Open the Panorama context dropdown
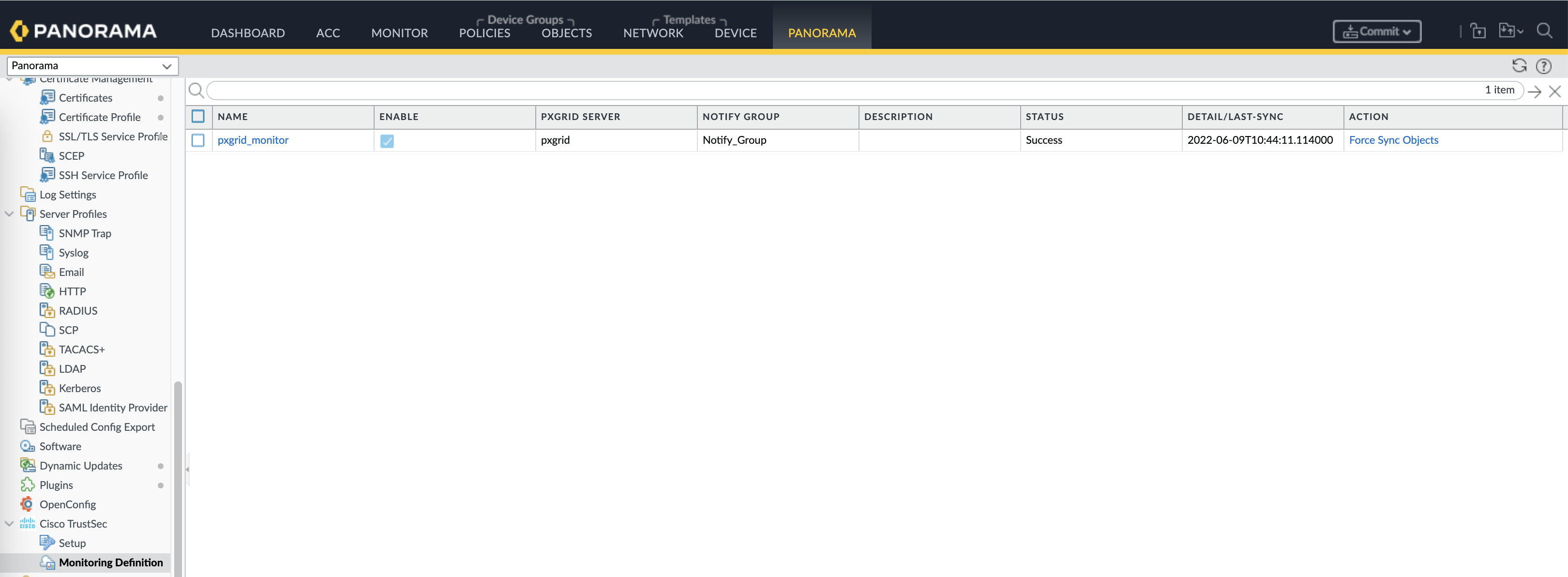1568x577 pixels. click(92, 66)
